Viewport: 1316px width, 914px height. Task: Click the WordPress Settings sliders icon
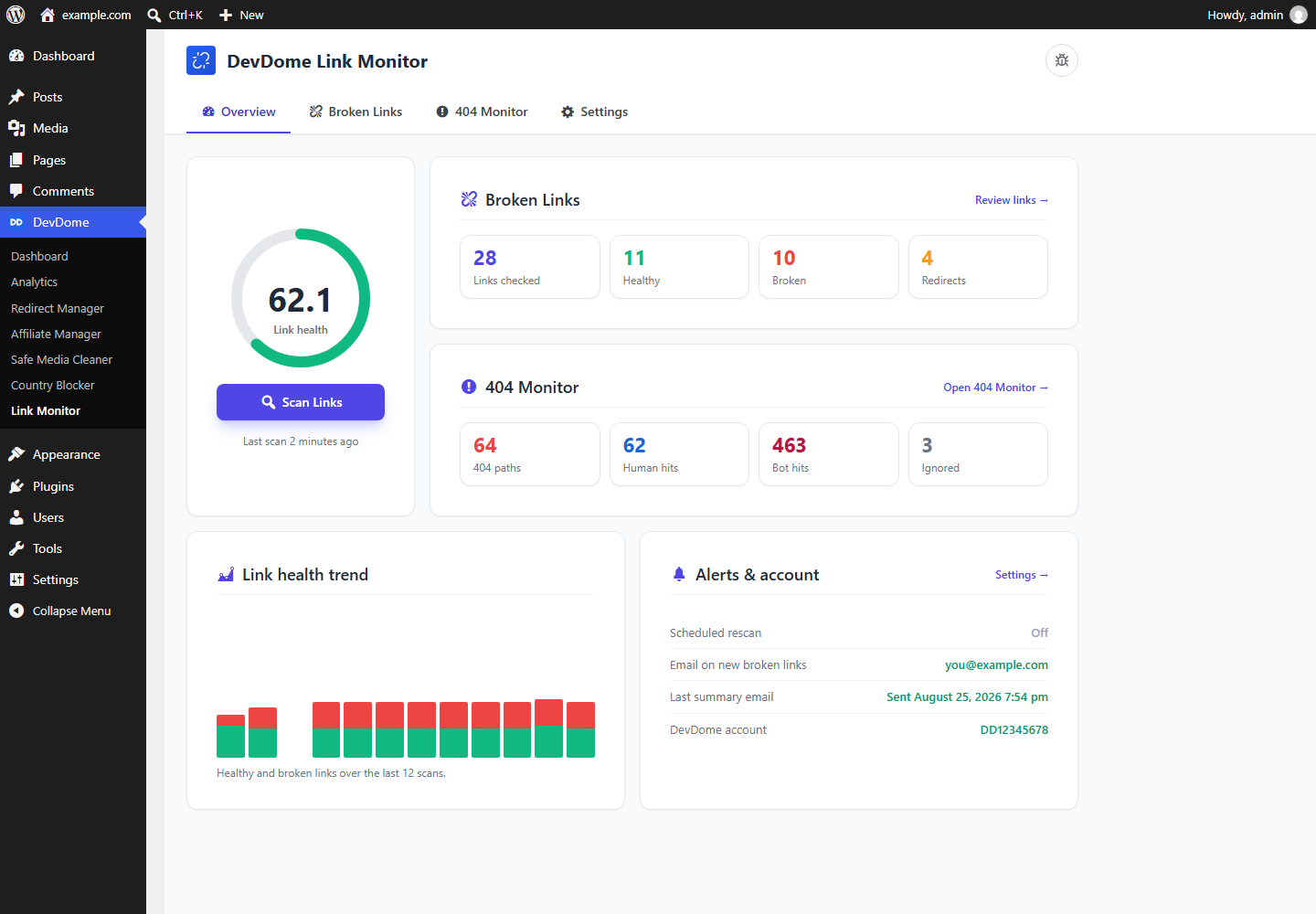(16, 579)
